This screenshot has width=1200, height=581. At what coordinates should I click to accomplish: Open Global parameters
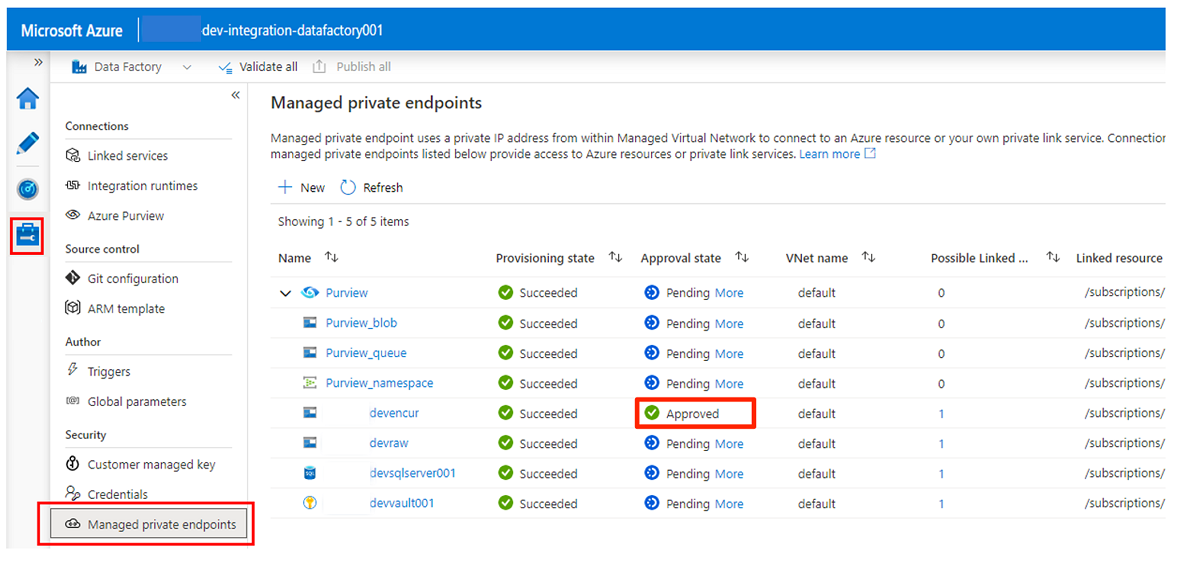click(x=136, y=402)
